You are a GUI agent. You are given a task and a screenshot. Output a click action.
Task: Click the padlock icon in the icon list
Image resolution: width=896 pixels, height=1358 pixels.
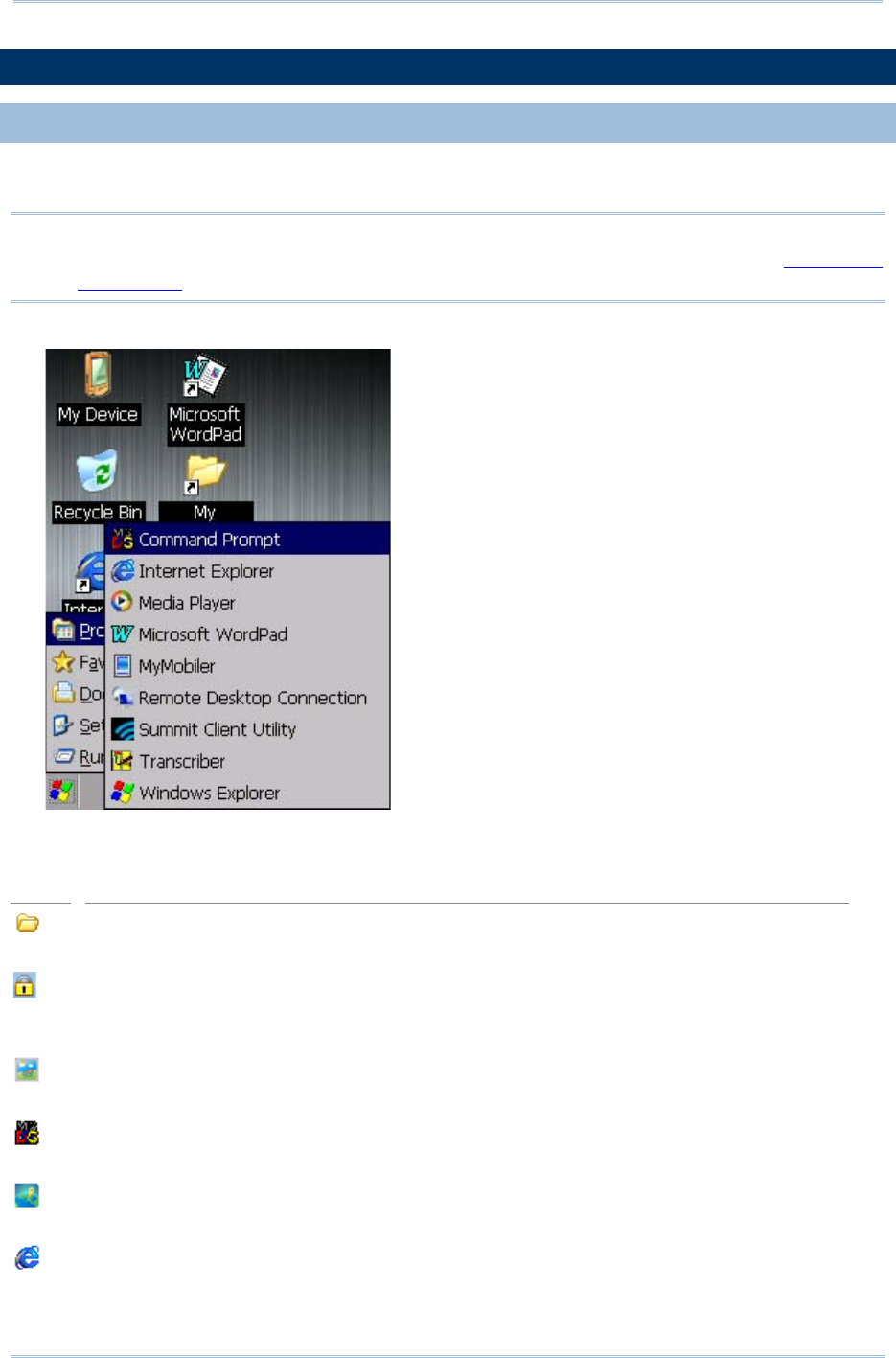(25, 984)
